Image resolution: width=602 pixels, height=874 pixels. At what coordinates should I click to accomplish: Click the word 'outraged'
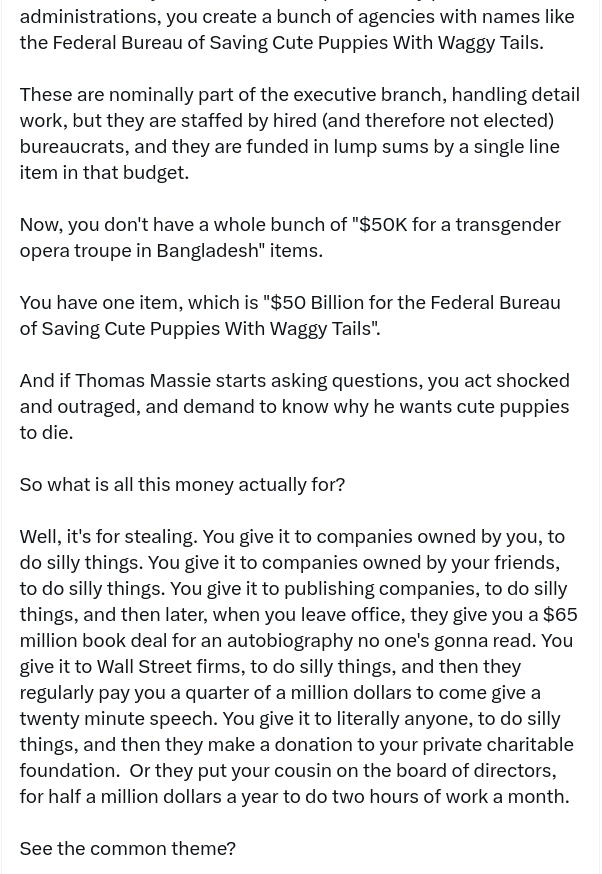point(96,406)
